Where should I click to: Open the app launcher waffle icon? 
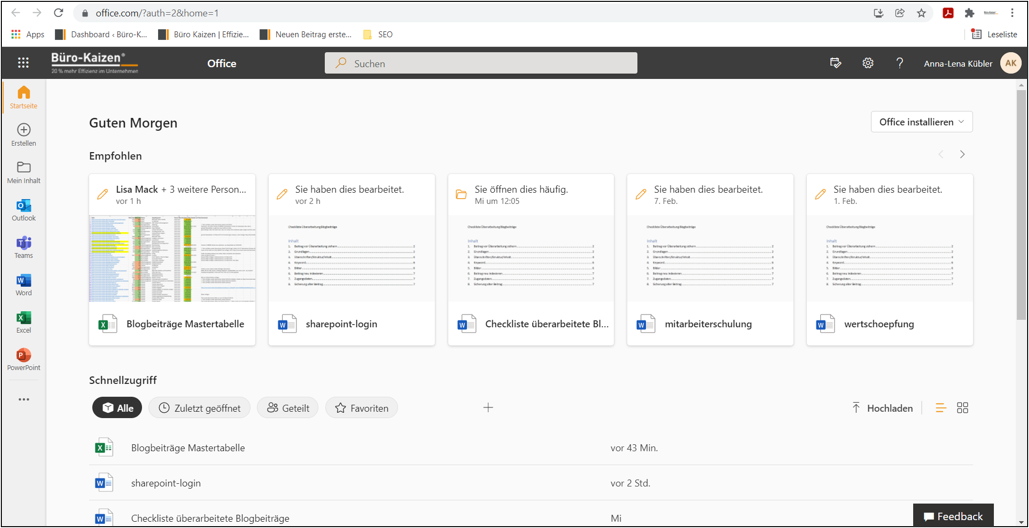tap(24, 63)
